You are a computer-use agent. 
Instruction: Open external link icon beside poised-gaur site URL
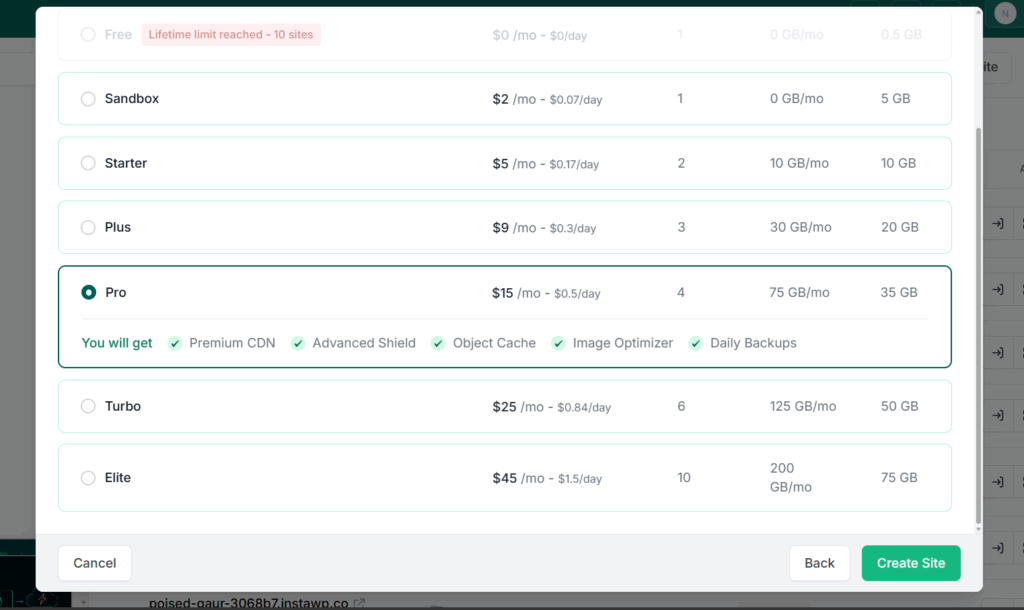[359, 603]
